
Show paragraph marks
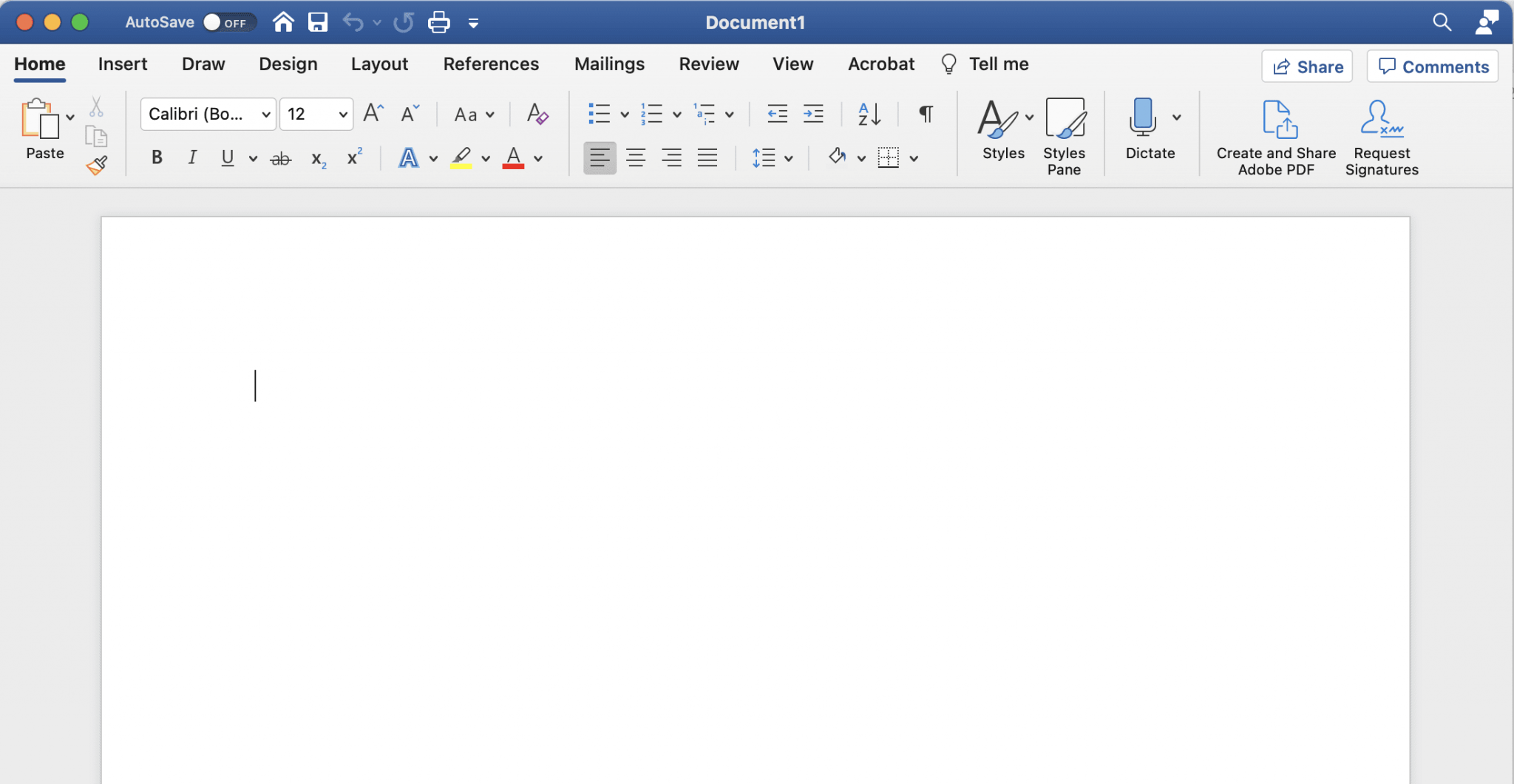[x=925, y=114]
